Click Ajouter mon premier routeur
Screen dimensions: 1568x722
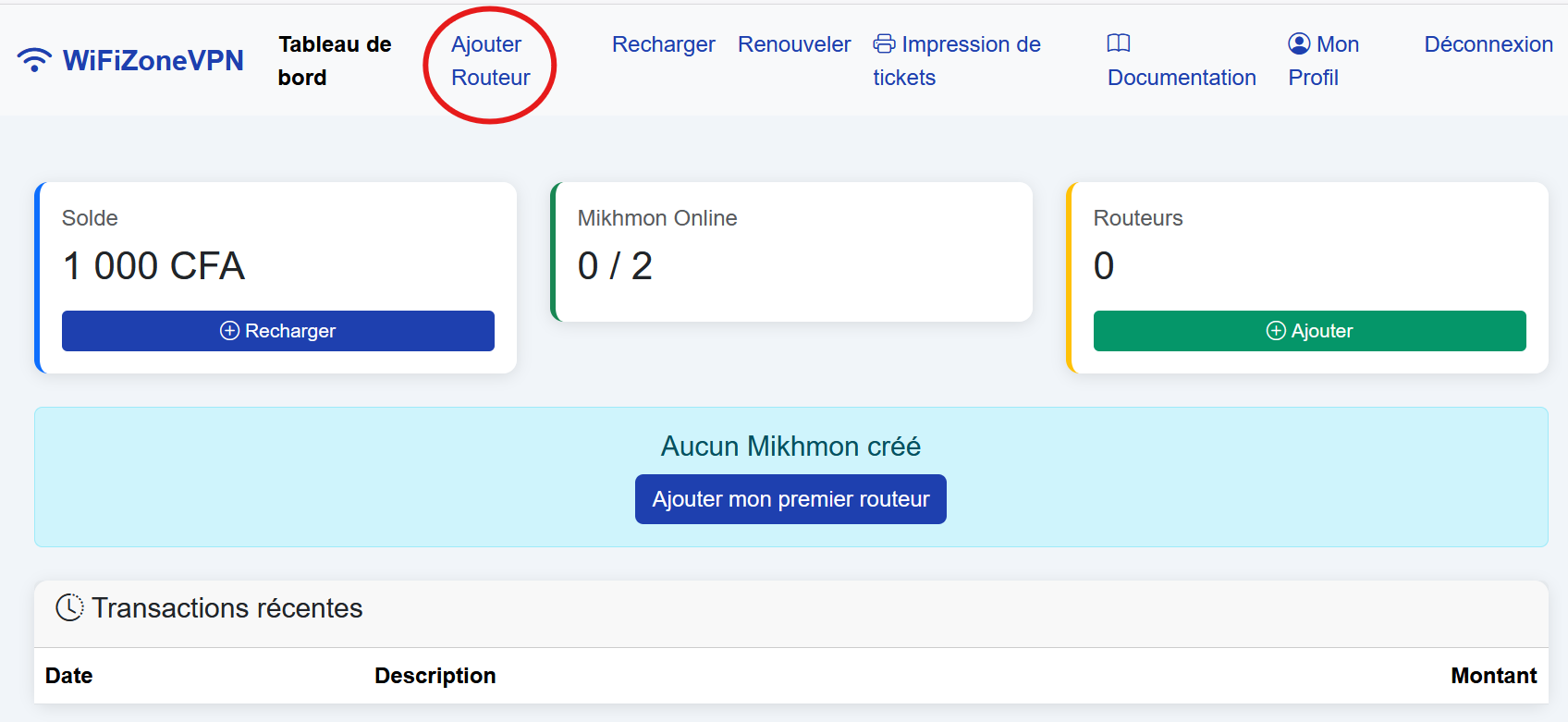(x=790, y=498)
